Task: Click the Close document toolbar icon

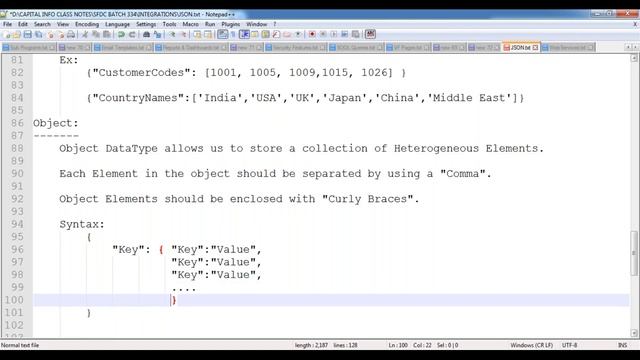Action: pyautogui.click(x=51, y=34)
